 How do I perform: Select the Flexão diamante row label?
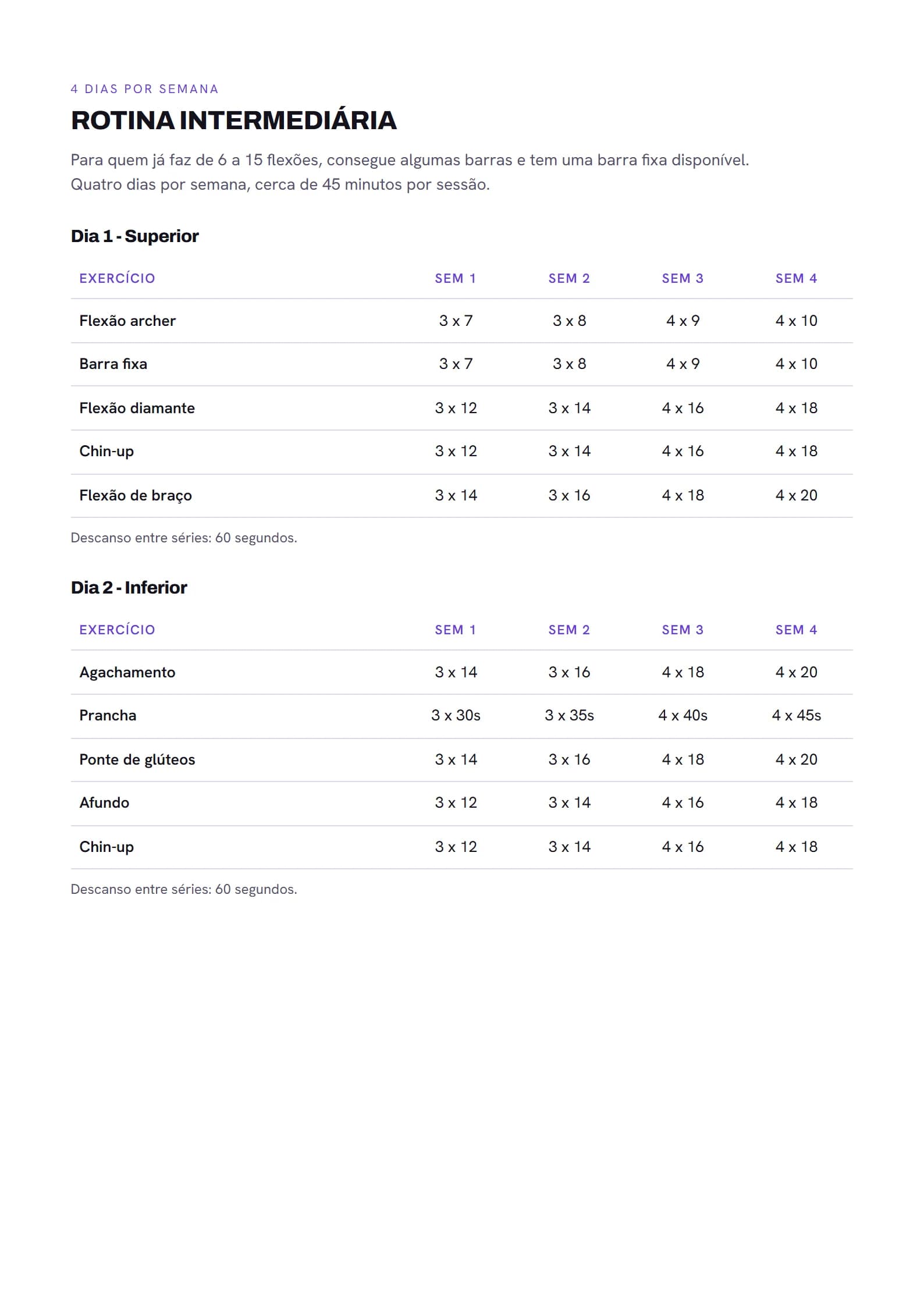point(137,408)
